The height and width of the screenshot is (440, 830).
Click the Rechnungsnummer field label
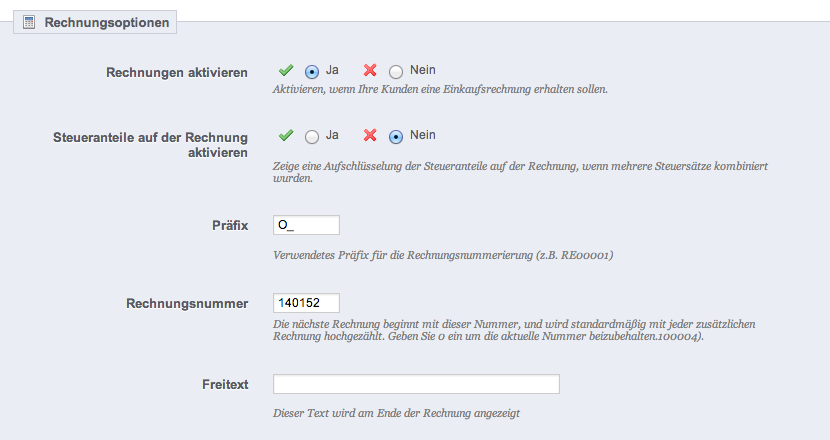(187, 303)
